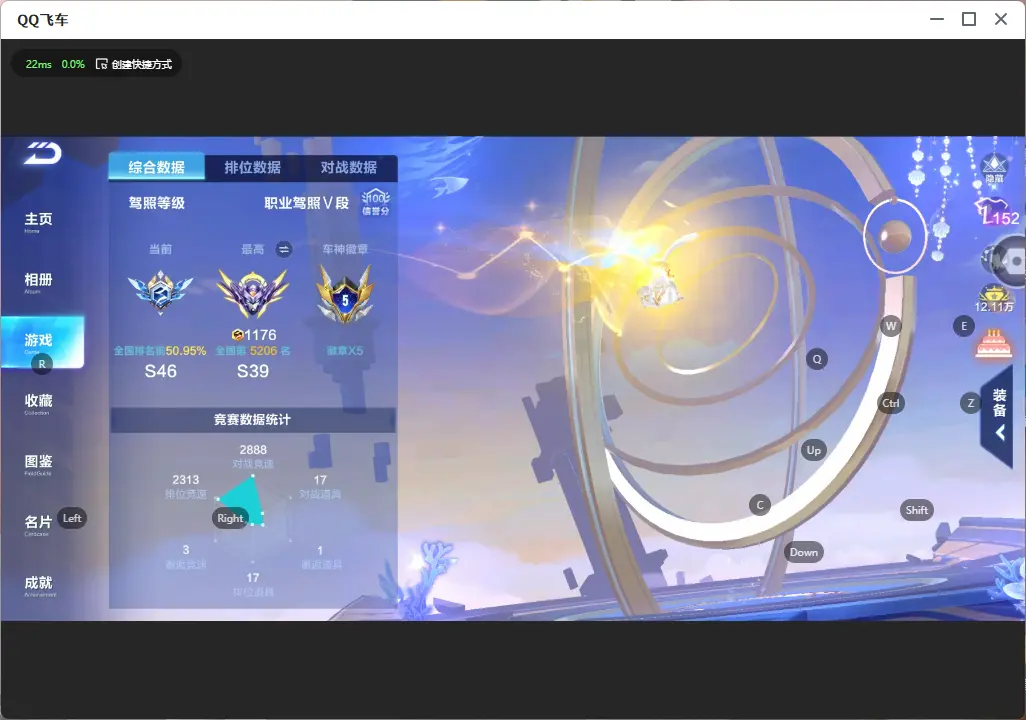Viewport: 1026px width, 720px height.
Task: Click the highest rank badge above S39
Action: [253, 294]
